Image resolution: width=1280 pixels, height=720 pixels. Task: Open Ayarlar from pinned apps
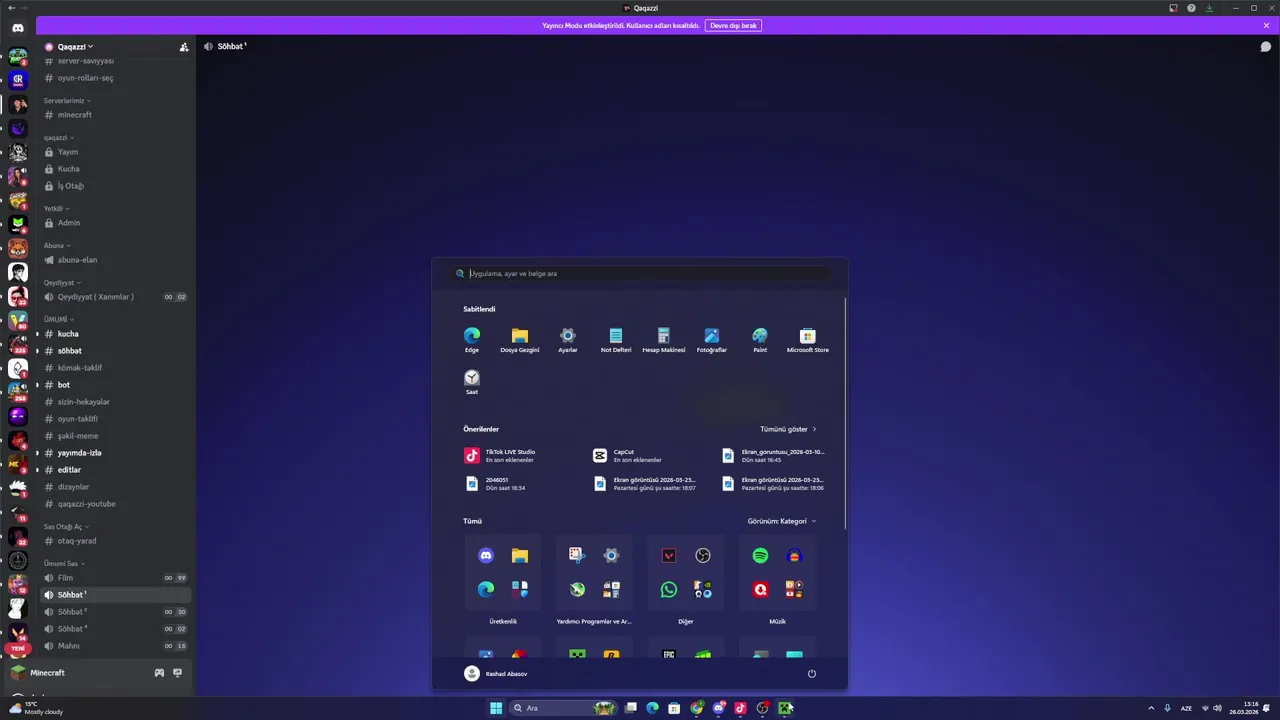568,340
